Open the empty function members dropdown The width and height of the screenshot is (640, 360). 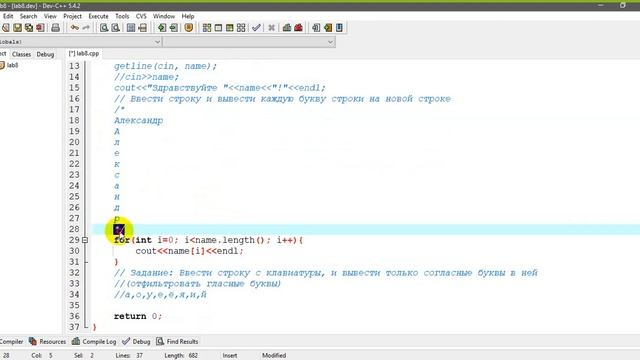tap(331, 42)
